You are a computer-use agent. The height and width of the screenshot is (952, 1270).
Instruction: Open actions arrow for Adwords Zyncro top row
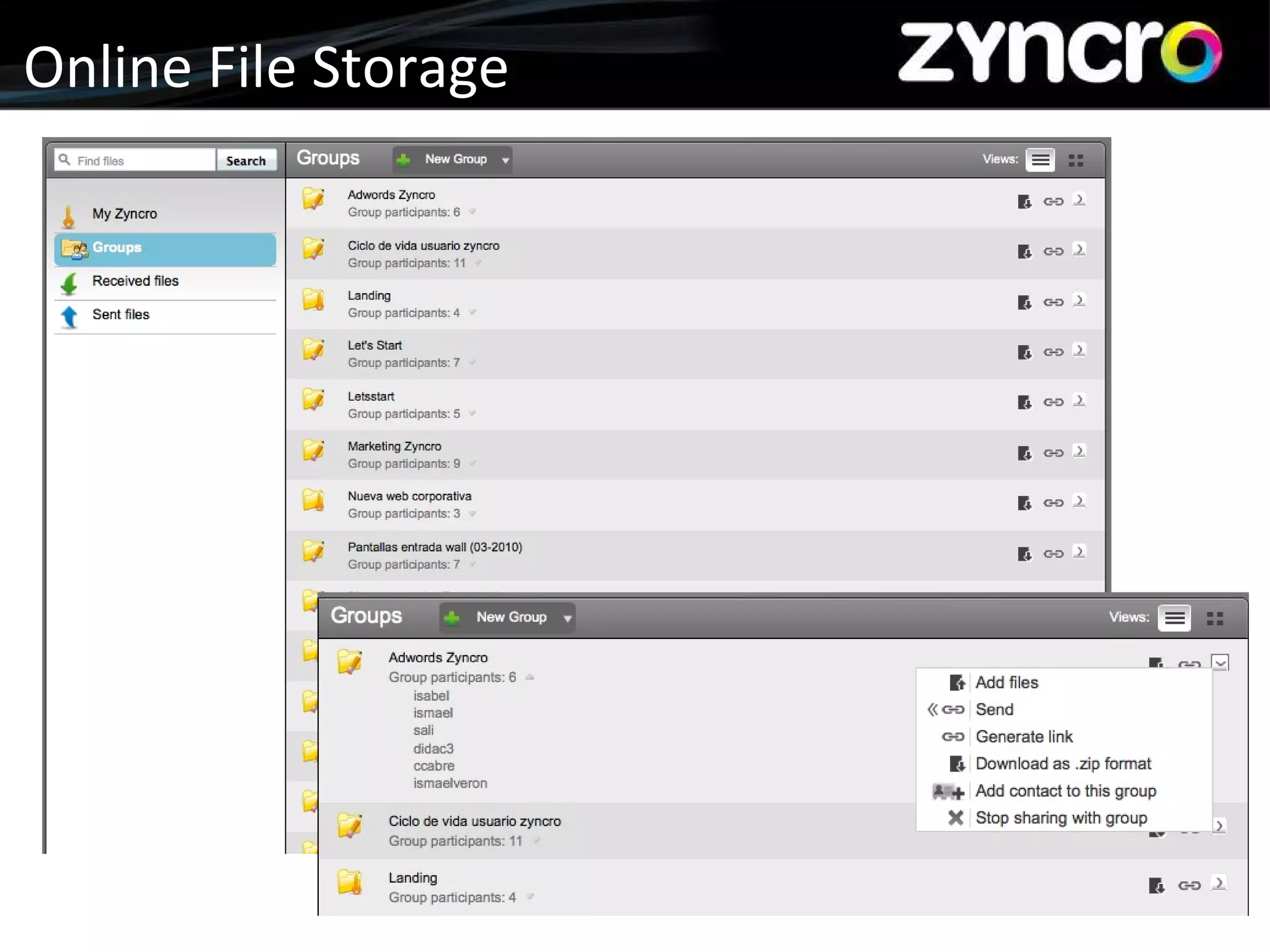tap(1080, 200)
